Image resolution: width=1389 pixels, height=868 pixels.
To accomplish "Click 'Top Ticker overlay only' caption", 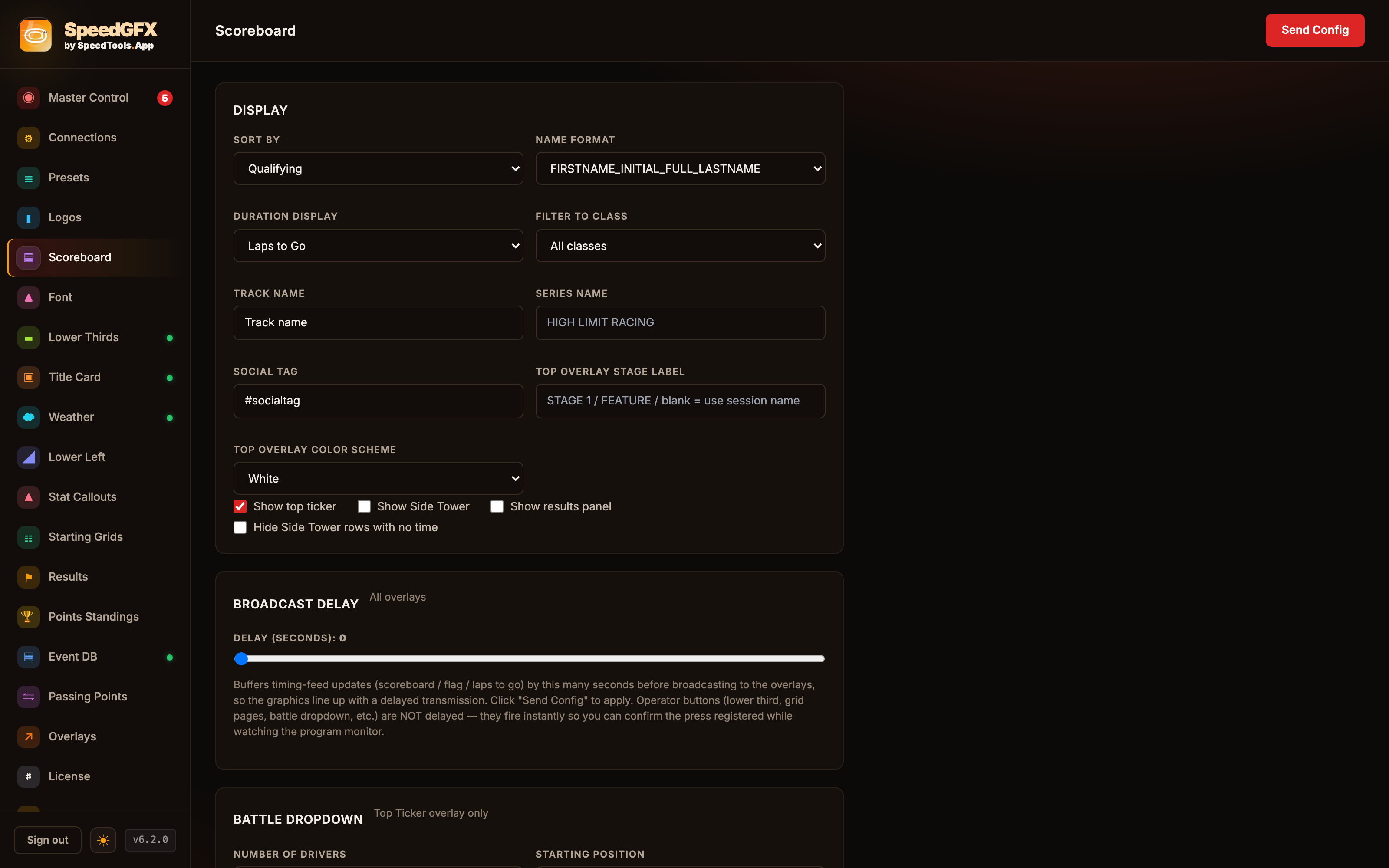I will (x=431, y=813).
